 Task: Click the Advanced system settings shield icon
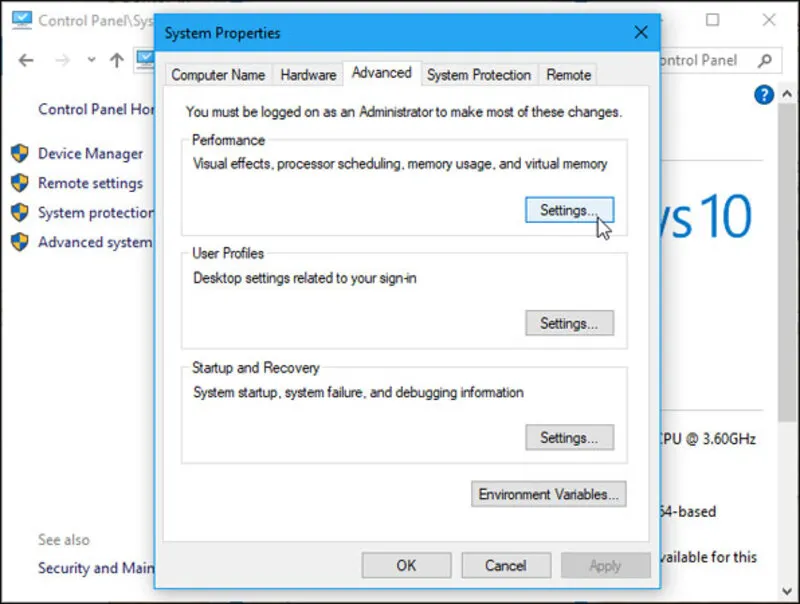pos(22,242)
